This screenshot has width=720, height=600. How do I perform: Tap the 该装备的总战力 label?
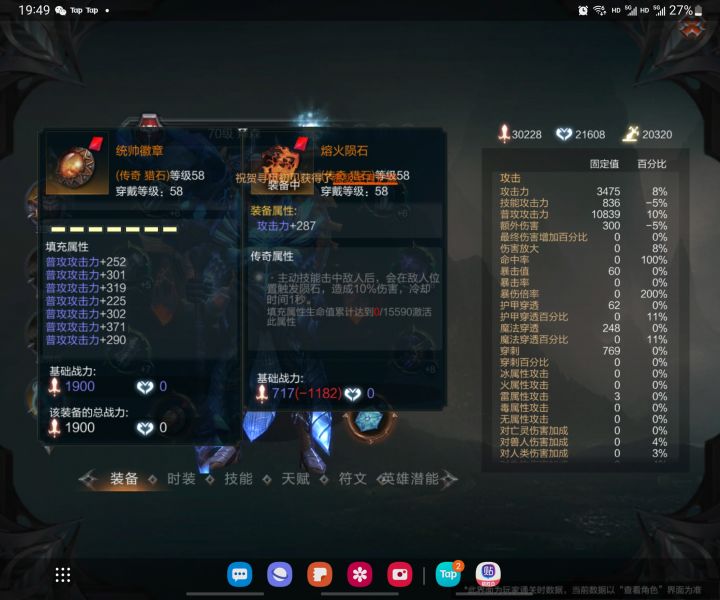(89, 412)
